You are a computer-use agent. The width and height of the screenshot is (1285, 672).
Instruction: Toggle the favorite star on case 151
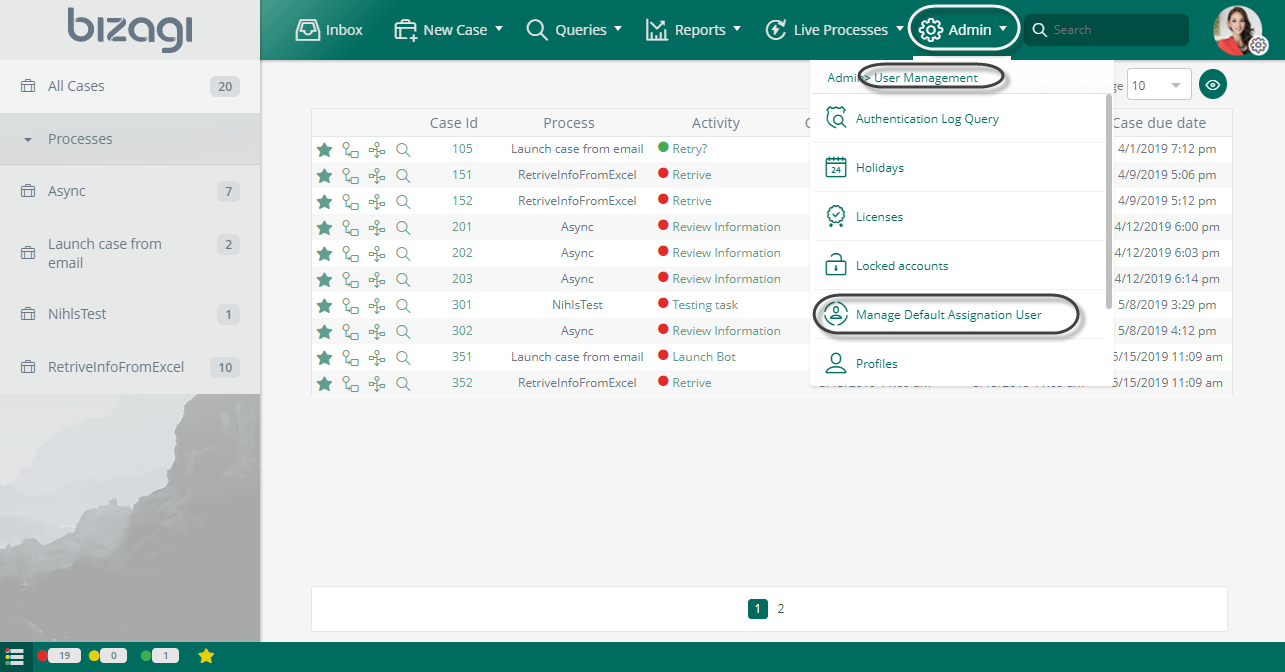[324, 175]
